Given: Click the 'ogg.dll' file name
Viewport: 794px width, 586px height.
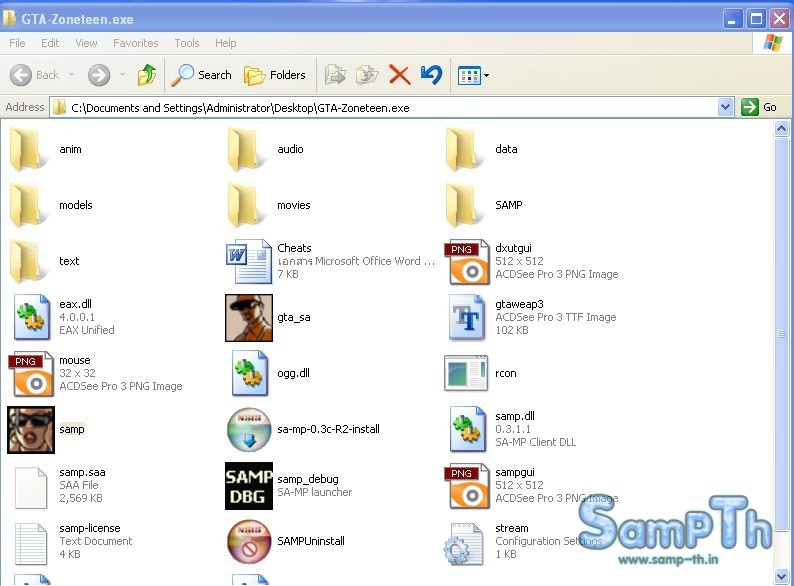Looking at the screenshot, I should coord(293,373).
